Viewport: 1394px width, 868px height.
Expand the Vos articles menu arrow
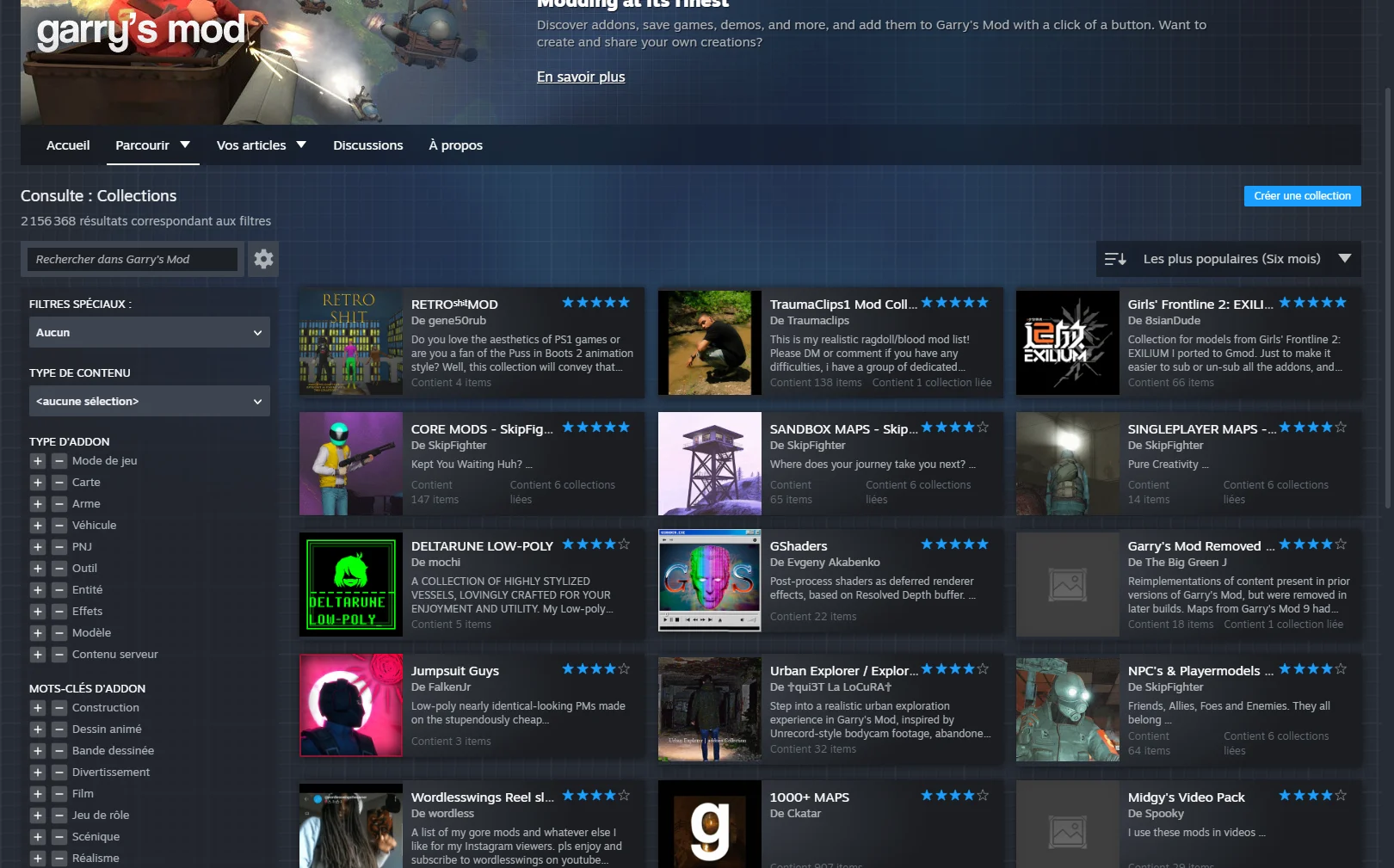(x=301, y=145)
